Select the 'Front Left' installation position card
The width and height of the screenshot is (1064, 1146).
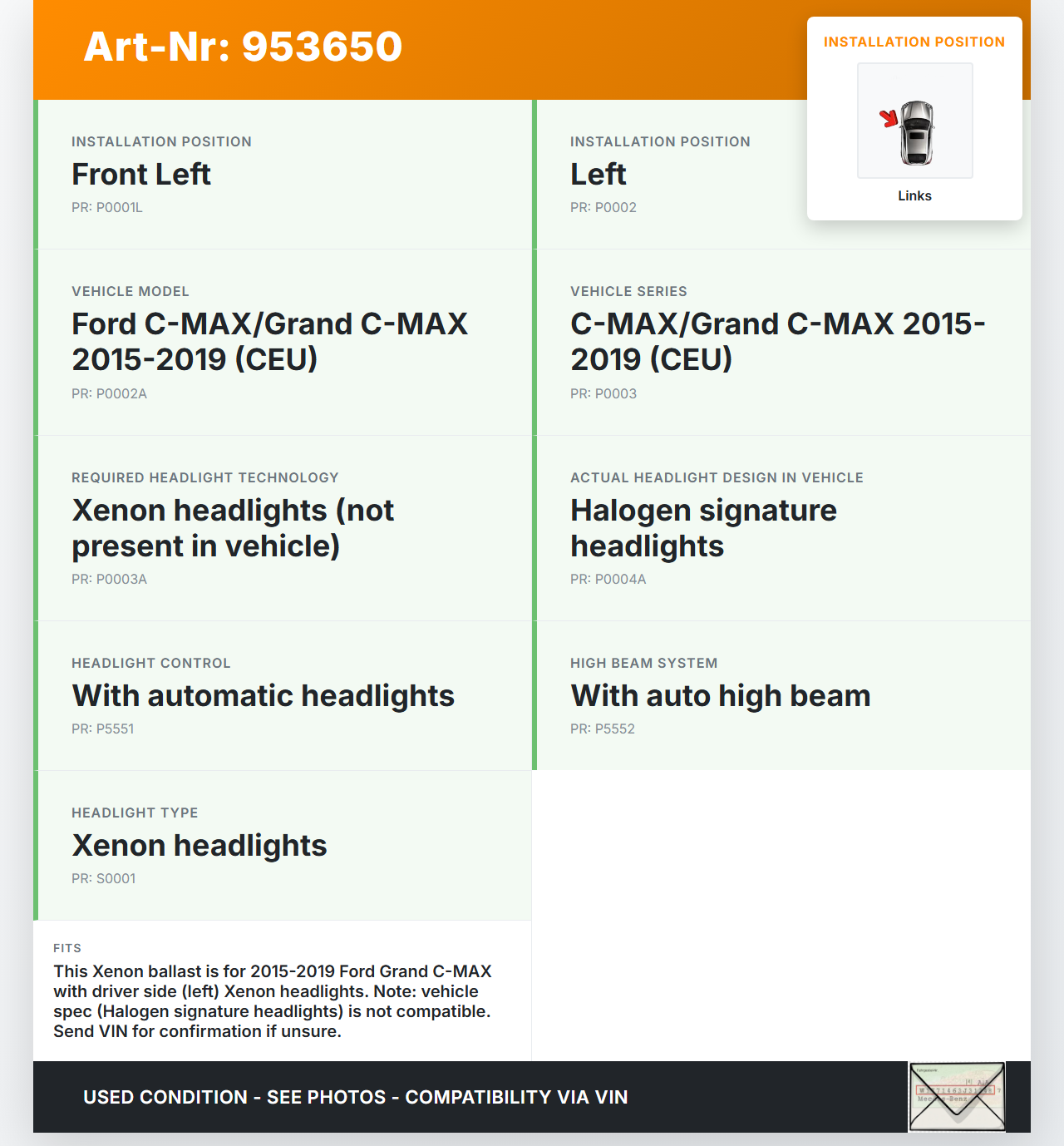(x=141, y=175)
